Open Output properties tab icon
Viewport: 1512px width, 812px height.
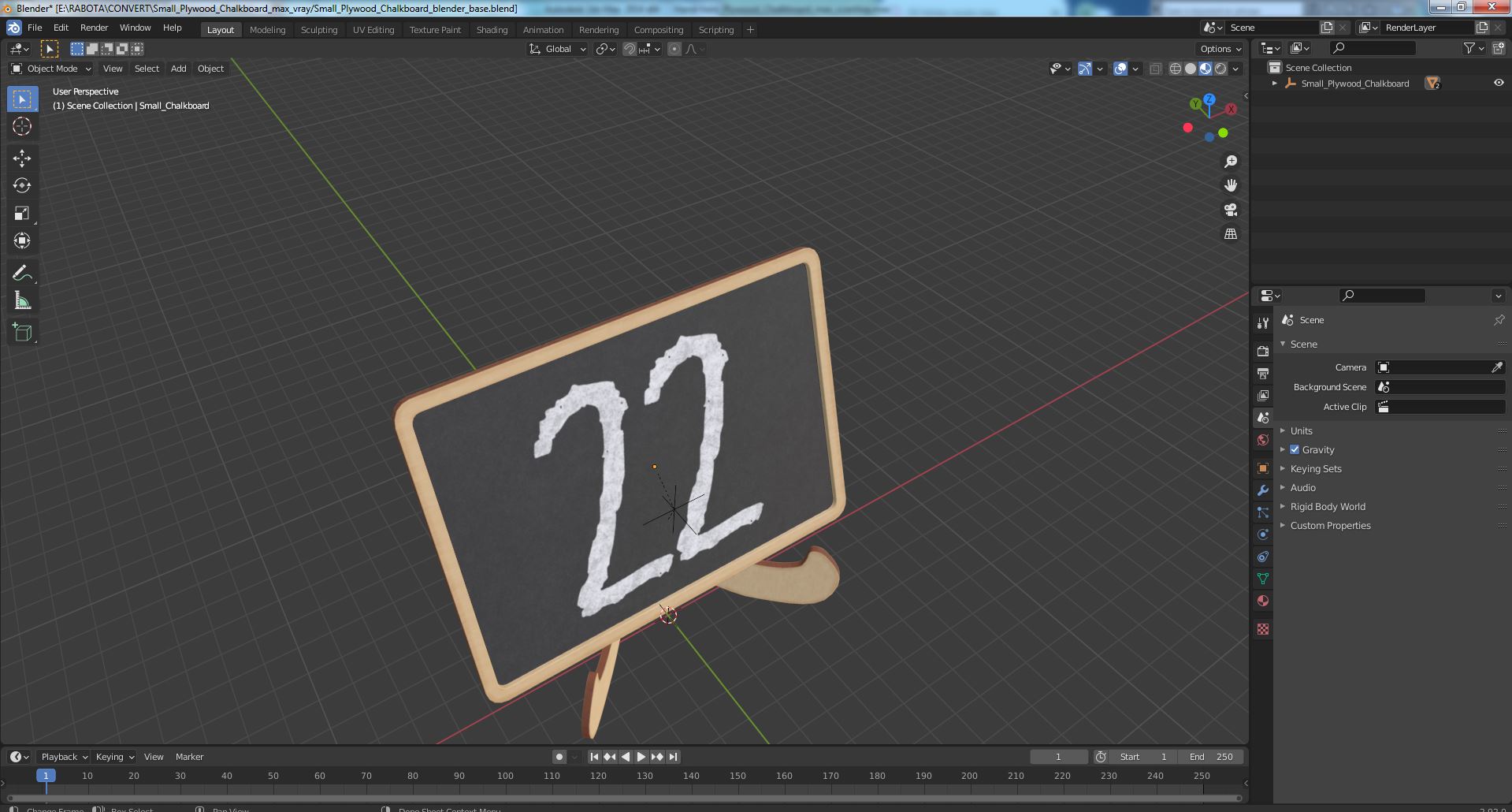point(1263,373)
